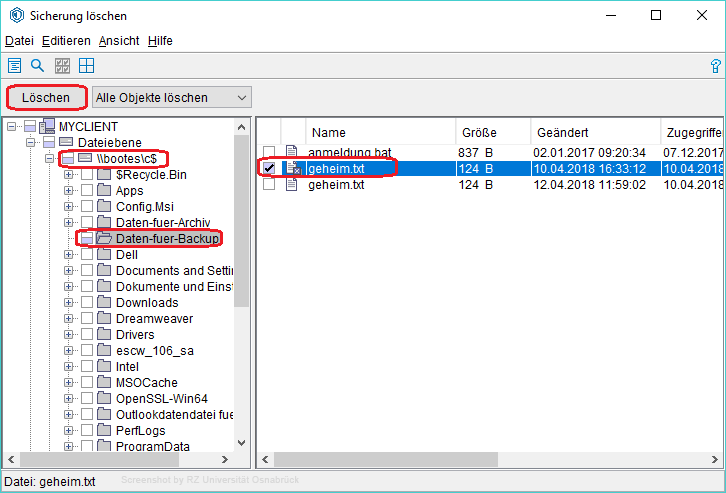Viewport: 726px width, 493px height.
Task: Click the tree panel's vertical scrollbar down arrow
Action: pos(241,443)
